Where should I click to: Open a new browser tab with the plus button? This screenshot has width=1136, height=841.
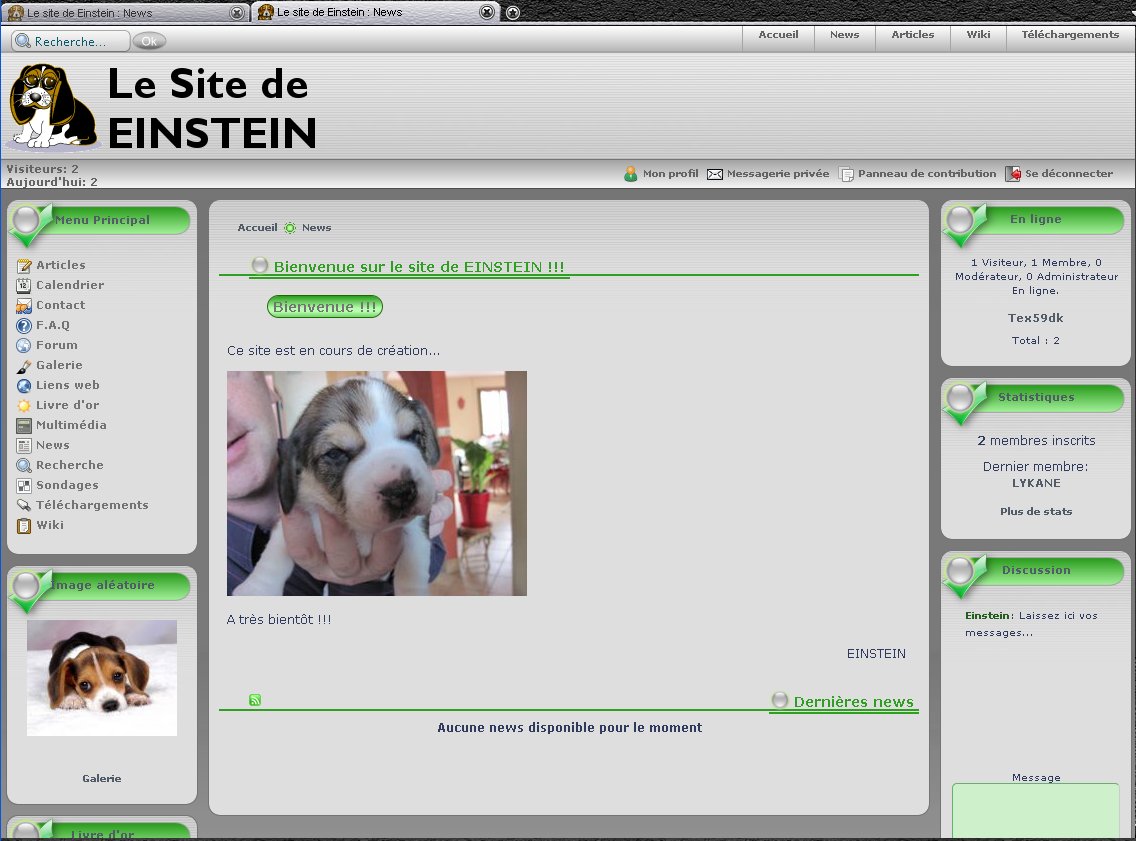(x=513, y=12)
